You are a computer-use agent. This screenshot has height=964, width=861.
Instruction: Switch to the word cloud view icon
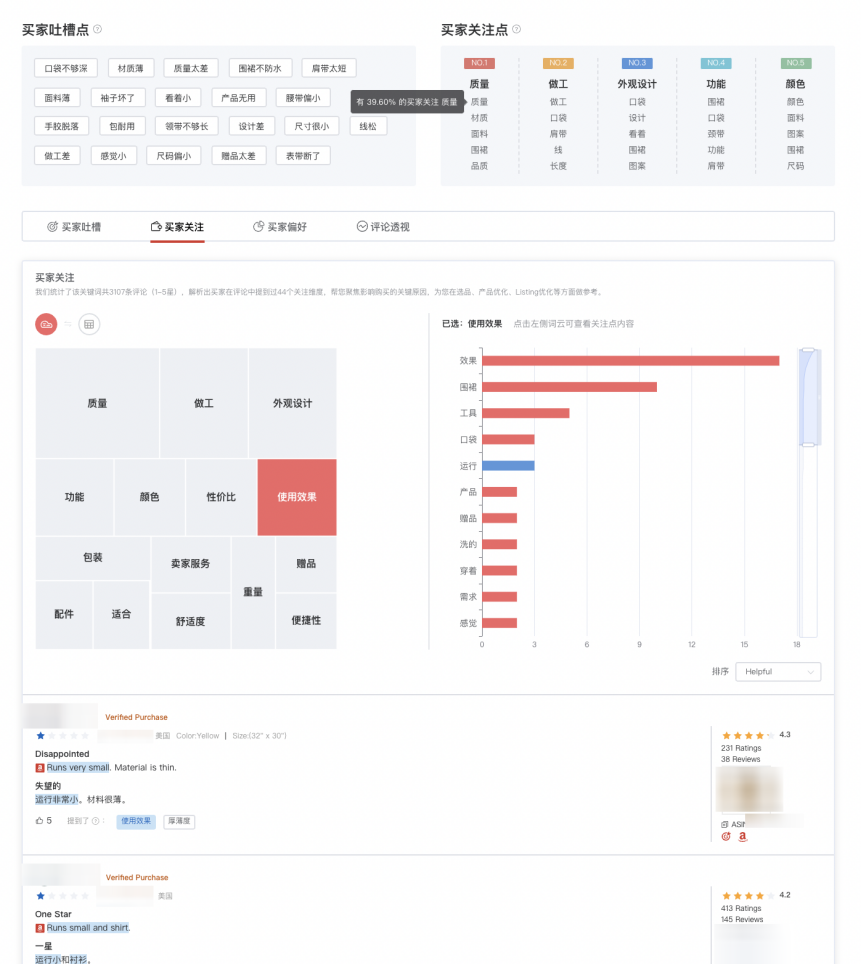pos(46,324)
